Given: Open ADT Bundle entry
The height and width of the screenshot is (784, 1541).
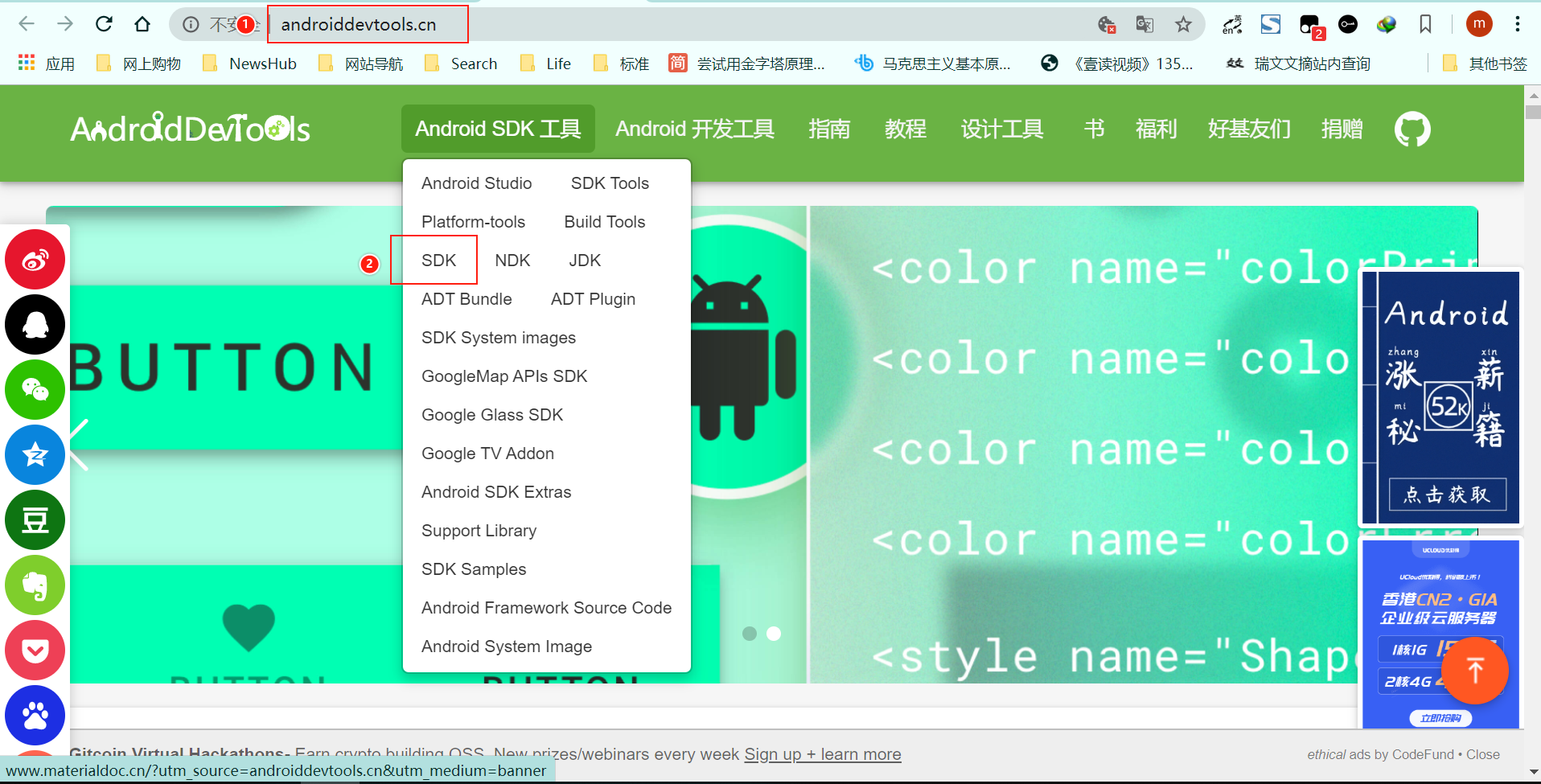Looking at the screenshot, I should click(x=466, y=299).
